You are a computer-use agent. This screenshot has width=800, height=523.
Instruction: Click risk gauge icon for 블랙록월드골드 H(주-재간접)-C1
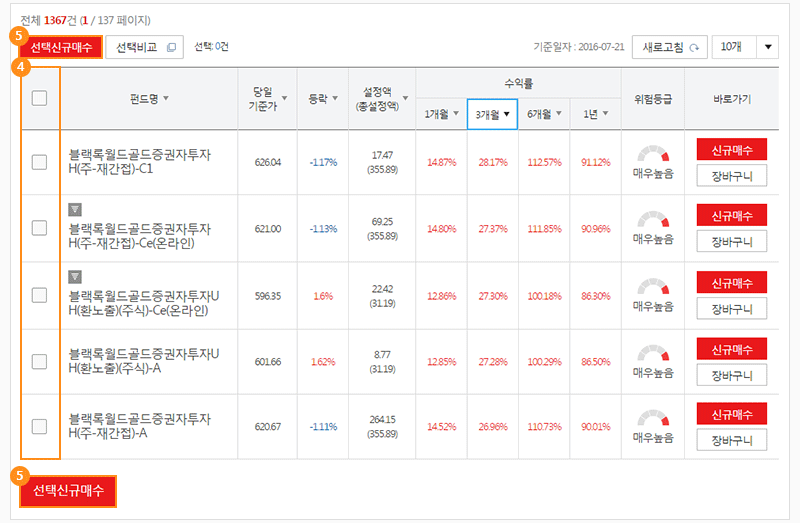tap(653, 154)
